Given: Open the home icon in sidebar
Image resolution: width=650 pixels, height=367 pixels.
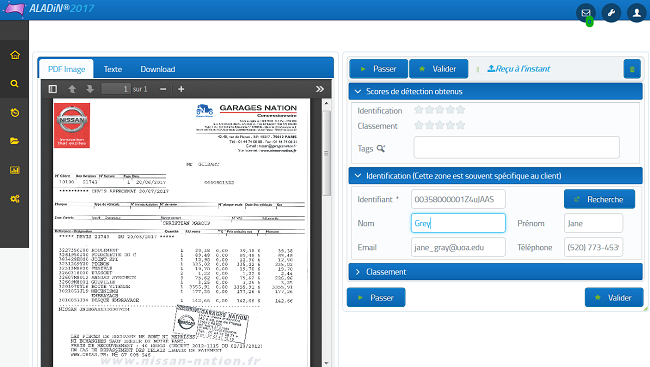Looking at the screenshot, I should click(x=15, y=55).
